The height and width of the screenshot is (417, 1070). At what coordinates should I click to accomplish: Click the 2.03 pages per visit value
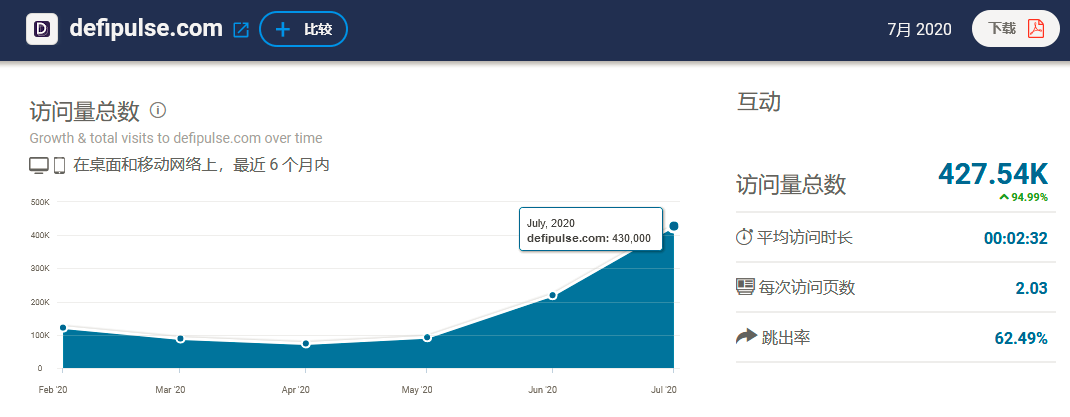pos(1031,288)
